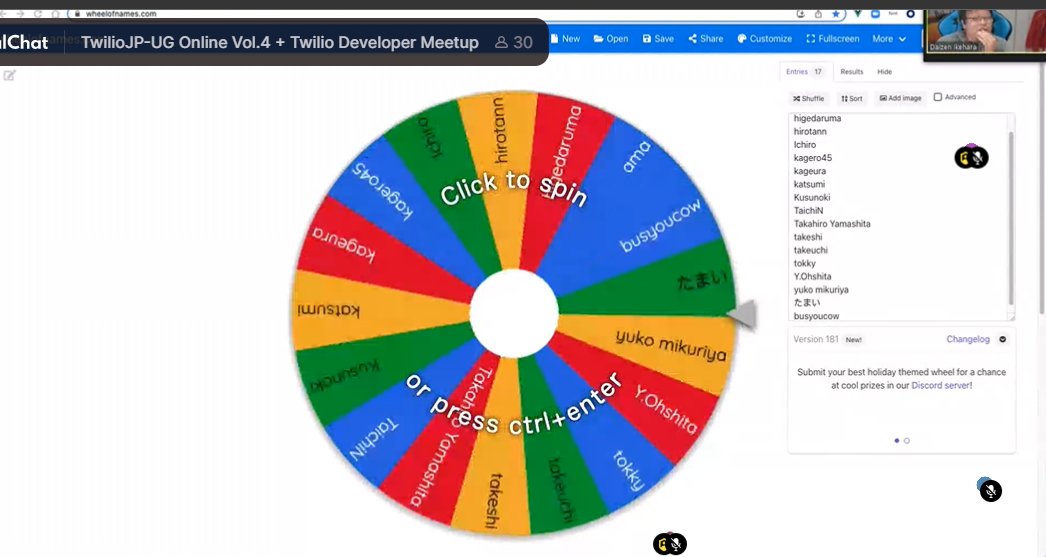Click the bookmark star in address bar
The image size is (1046, 557).
tap(836, 14)
